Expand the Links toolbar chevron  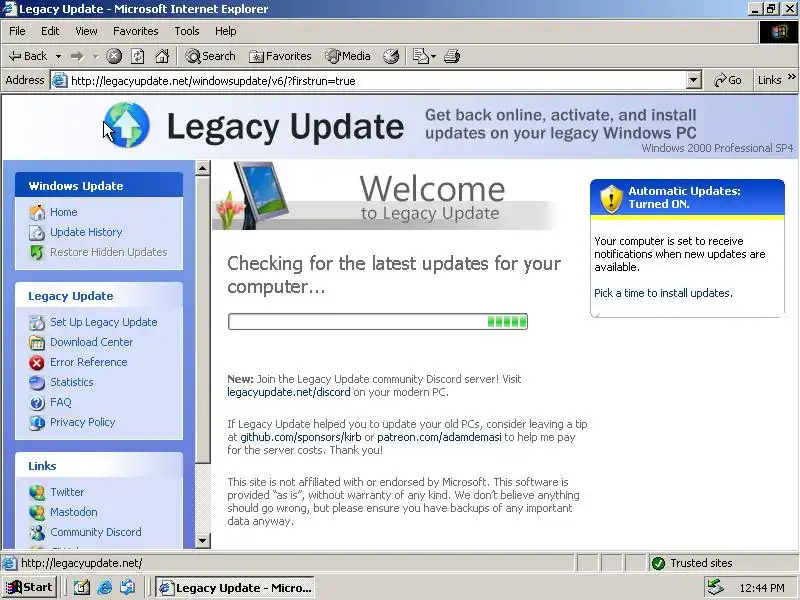[791, 77]
